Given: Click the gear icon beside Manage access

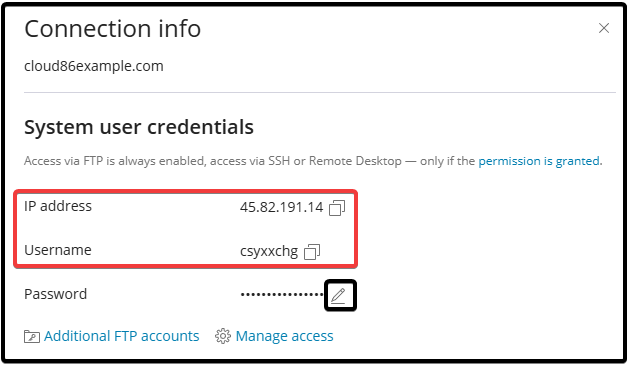Looking at the screenshot, I should [x=223, y=336].
